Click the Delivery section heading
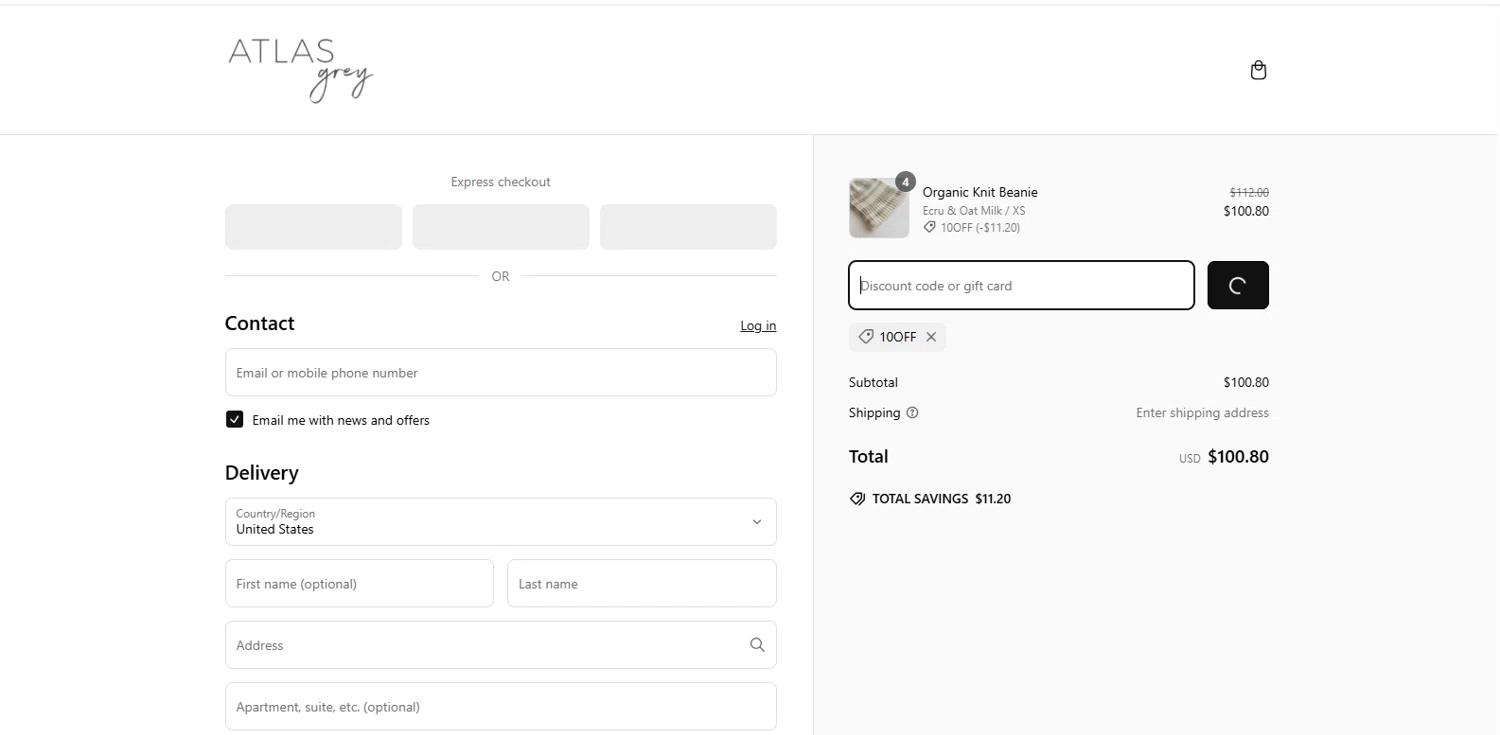 pos(262,473)
